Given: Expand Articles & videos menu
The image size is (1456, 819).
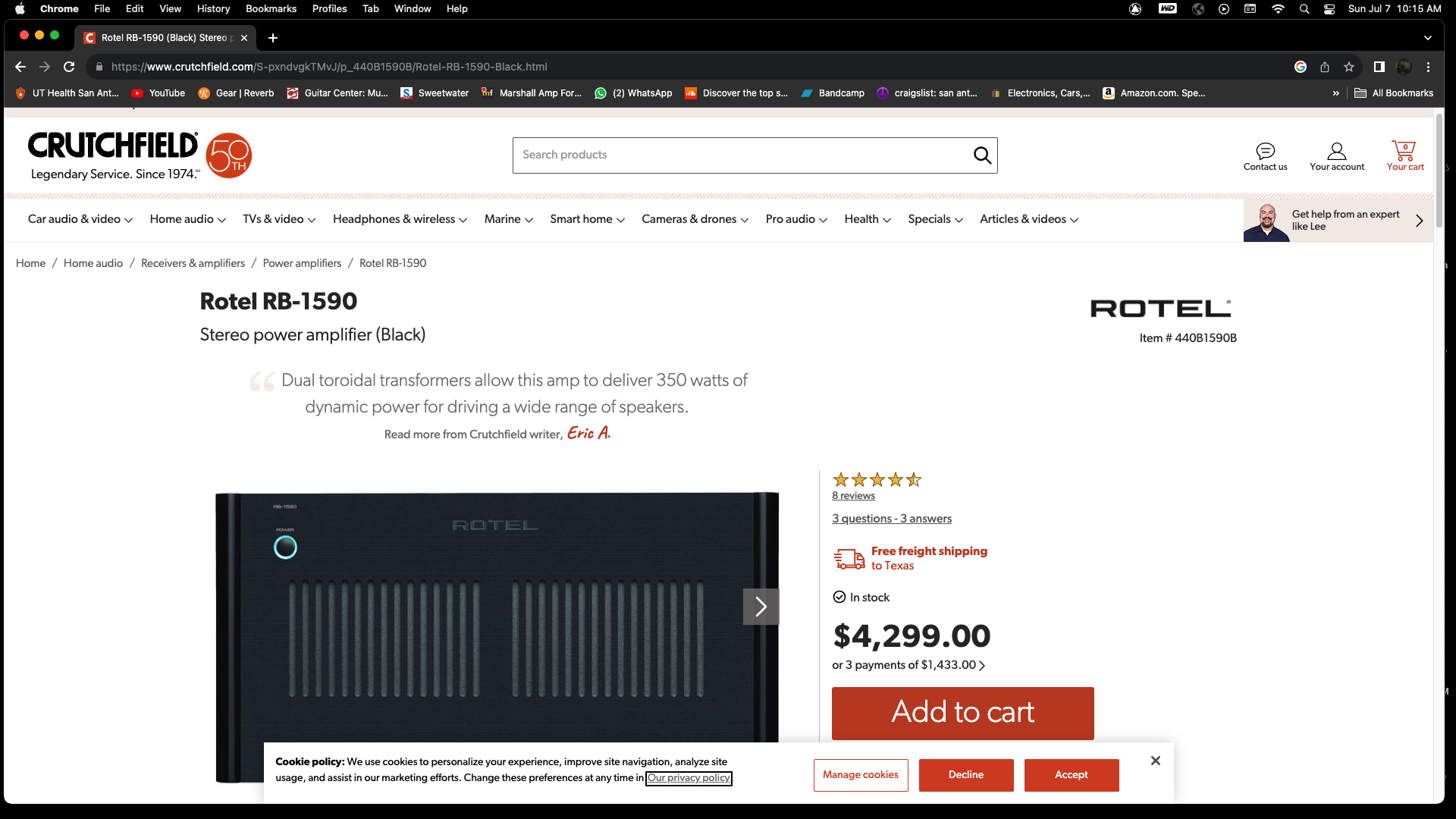Looking at the screenshot, I should pos(1029,219).
